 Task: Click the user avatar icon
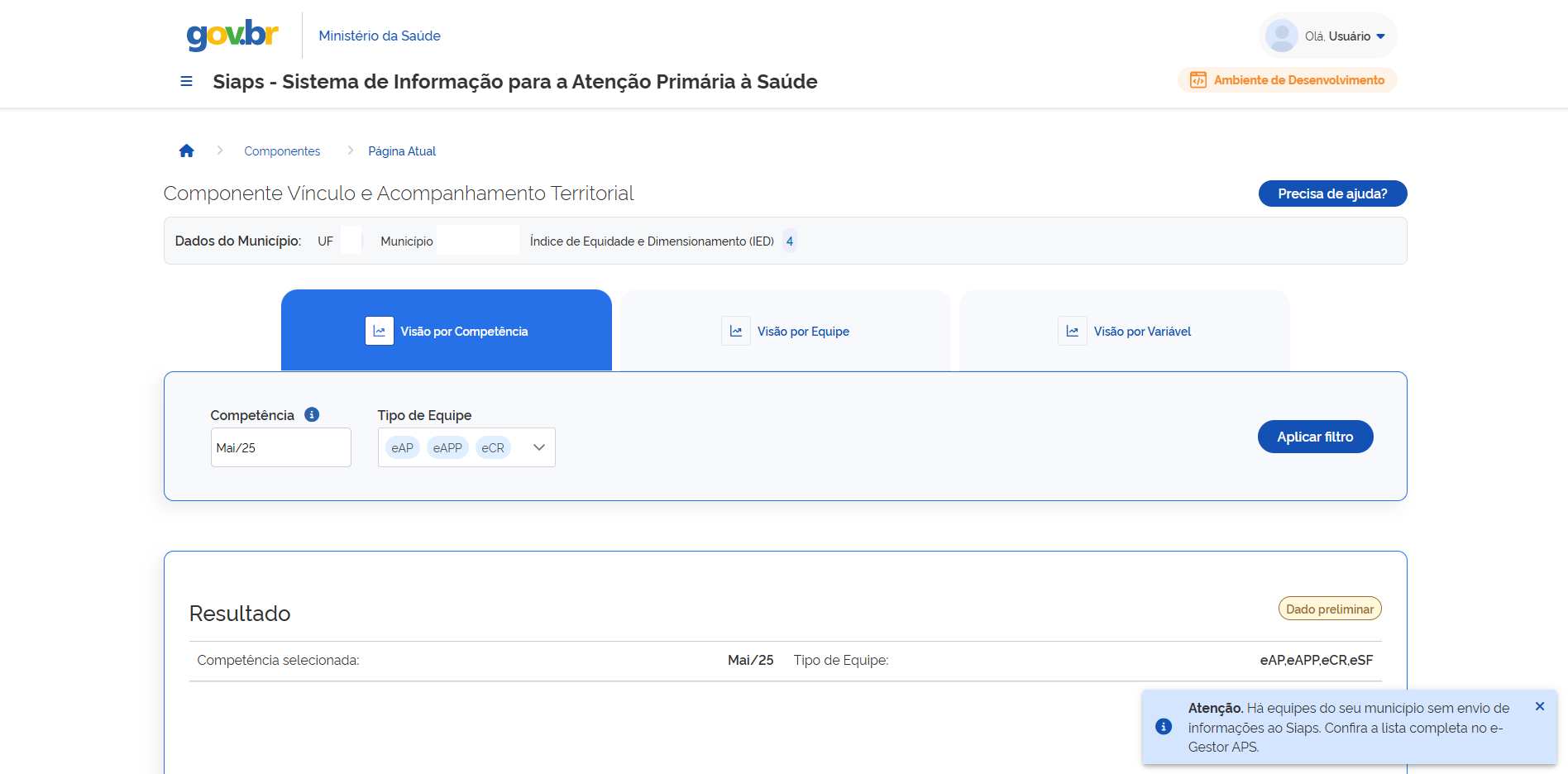[1281, 36]
